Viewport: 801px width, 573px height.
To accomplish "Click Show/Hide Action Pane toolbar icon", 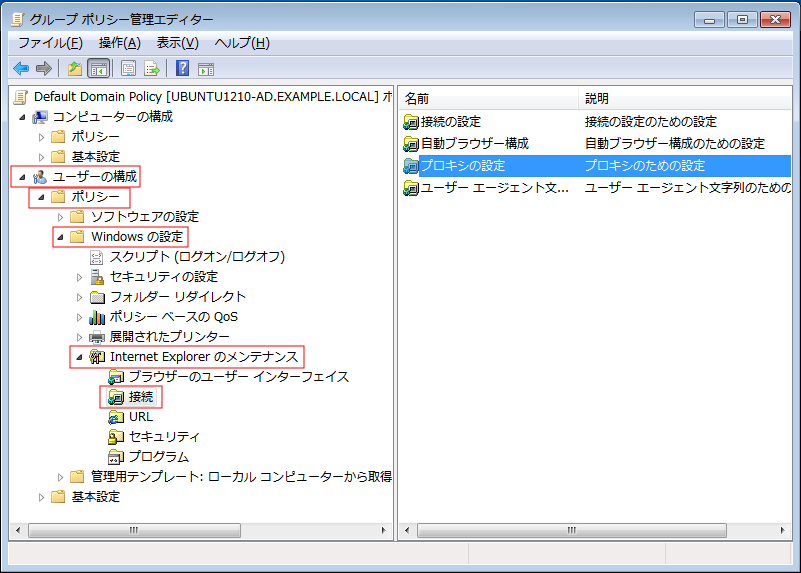I will point(206,69).
